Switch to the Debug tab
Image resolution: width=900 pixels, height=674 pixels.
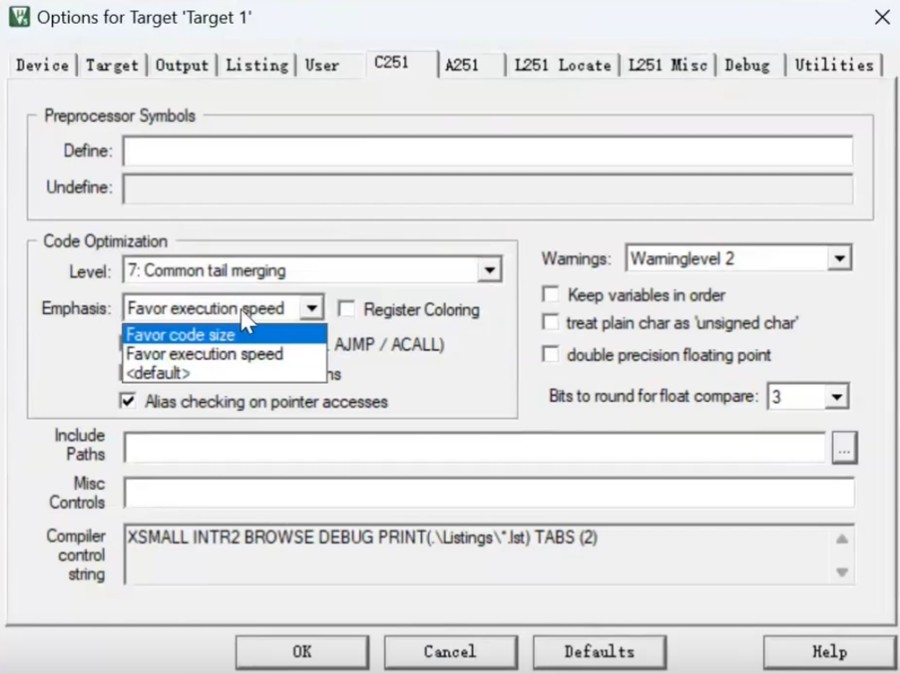coord(748,65)
